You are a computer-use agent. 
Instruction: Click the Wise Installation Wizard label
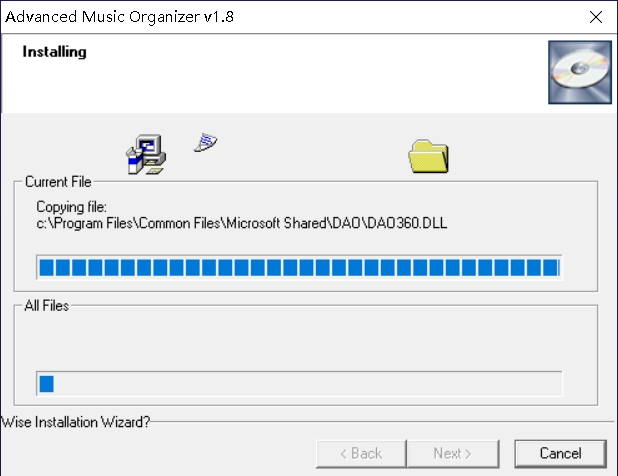point(75,422)
